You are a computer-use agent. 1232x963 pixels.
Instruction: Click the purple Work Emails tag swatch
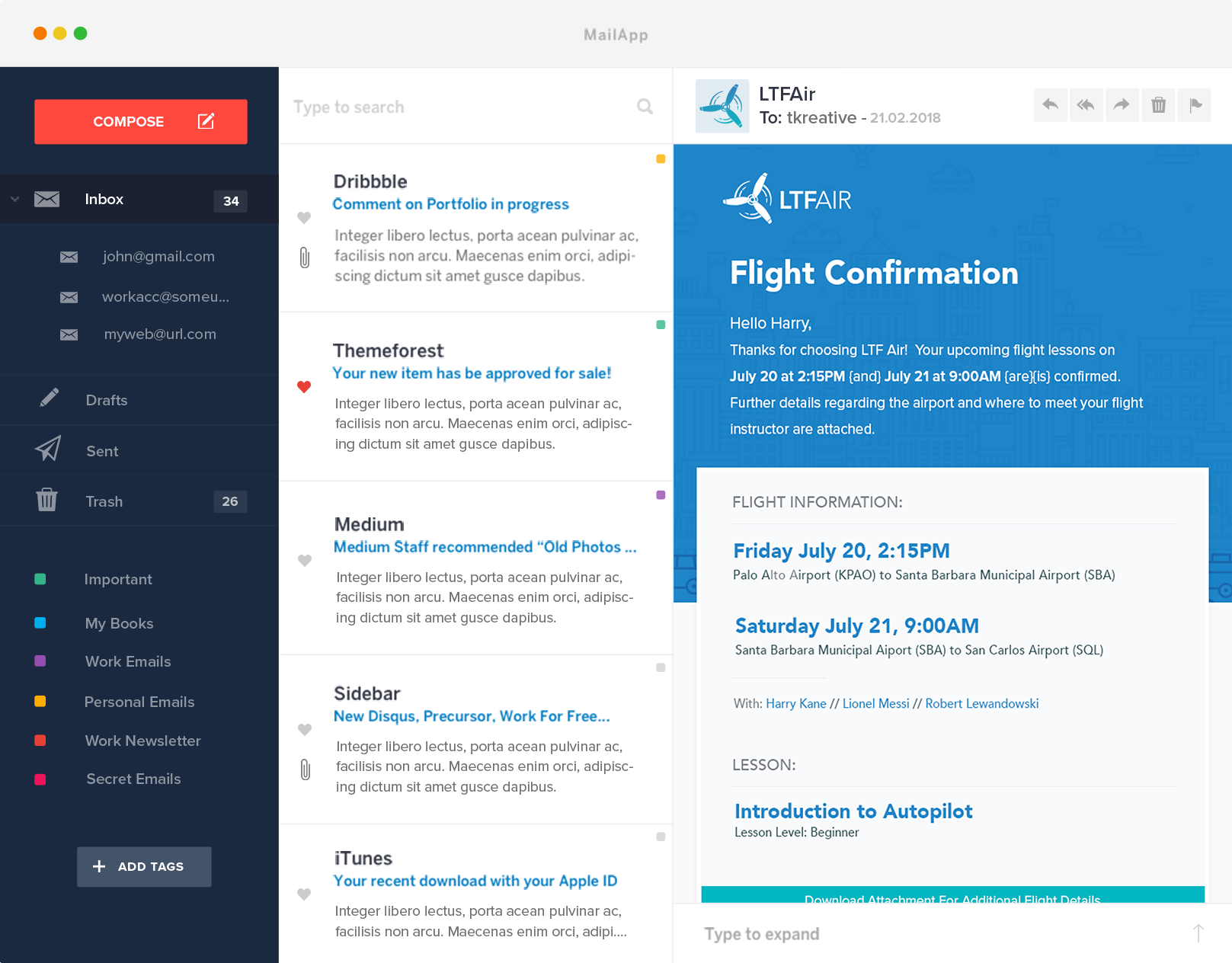(40, 661)
